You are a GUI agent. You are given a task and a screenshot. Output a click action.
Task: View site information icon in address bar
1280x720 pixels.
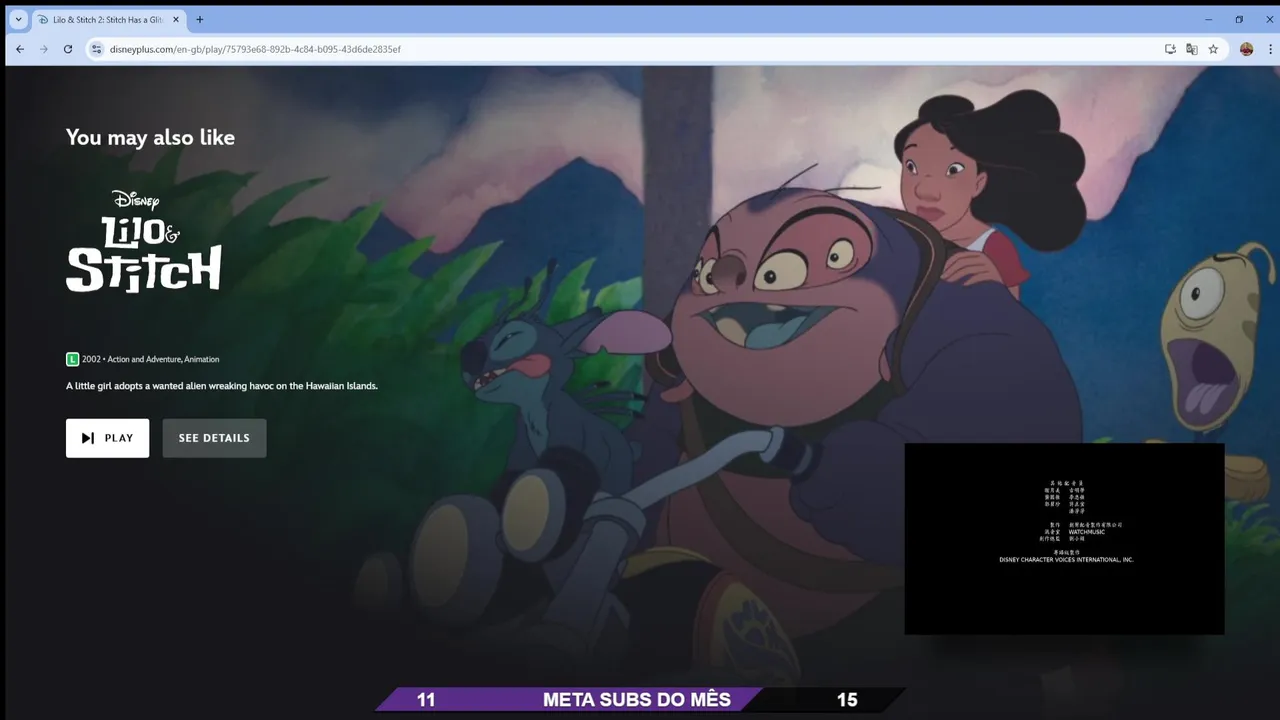[97, 49]
